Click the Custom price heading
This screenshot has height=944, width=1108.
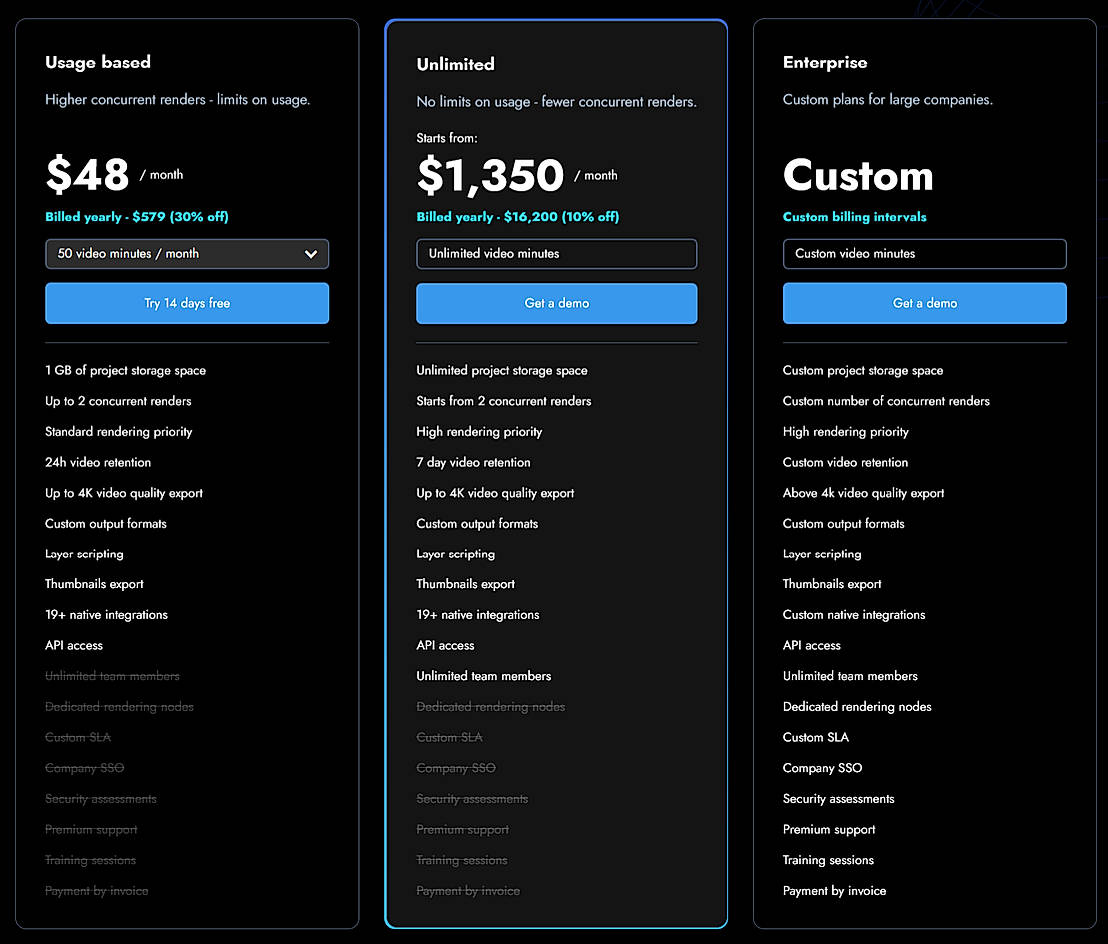pos(858,175)
